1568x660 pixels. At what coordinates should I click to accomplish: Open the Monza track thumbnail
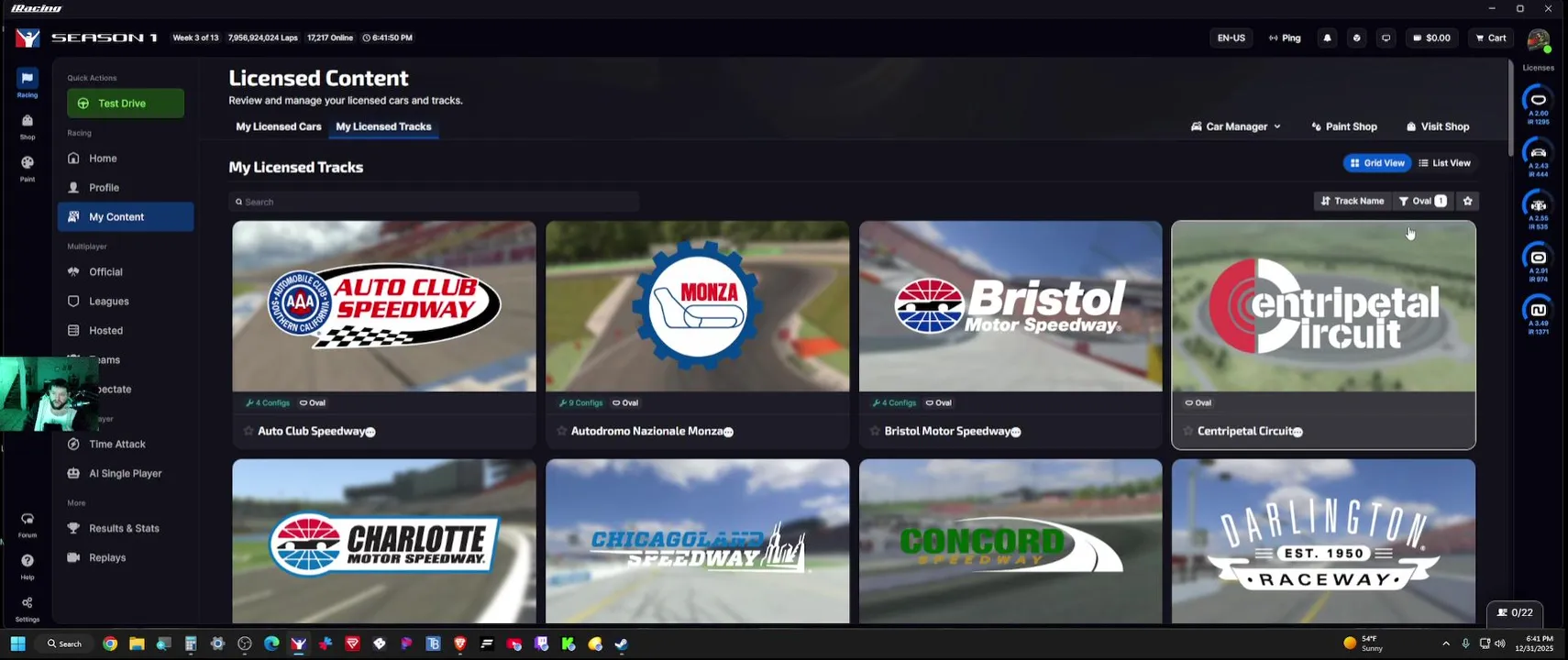point(698,306)
